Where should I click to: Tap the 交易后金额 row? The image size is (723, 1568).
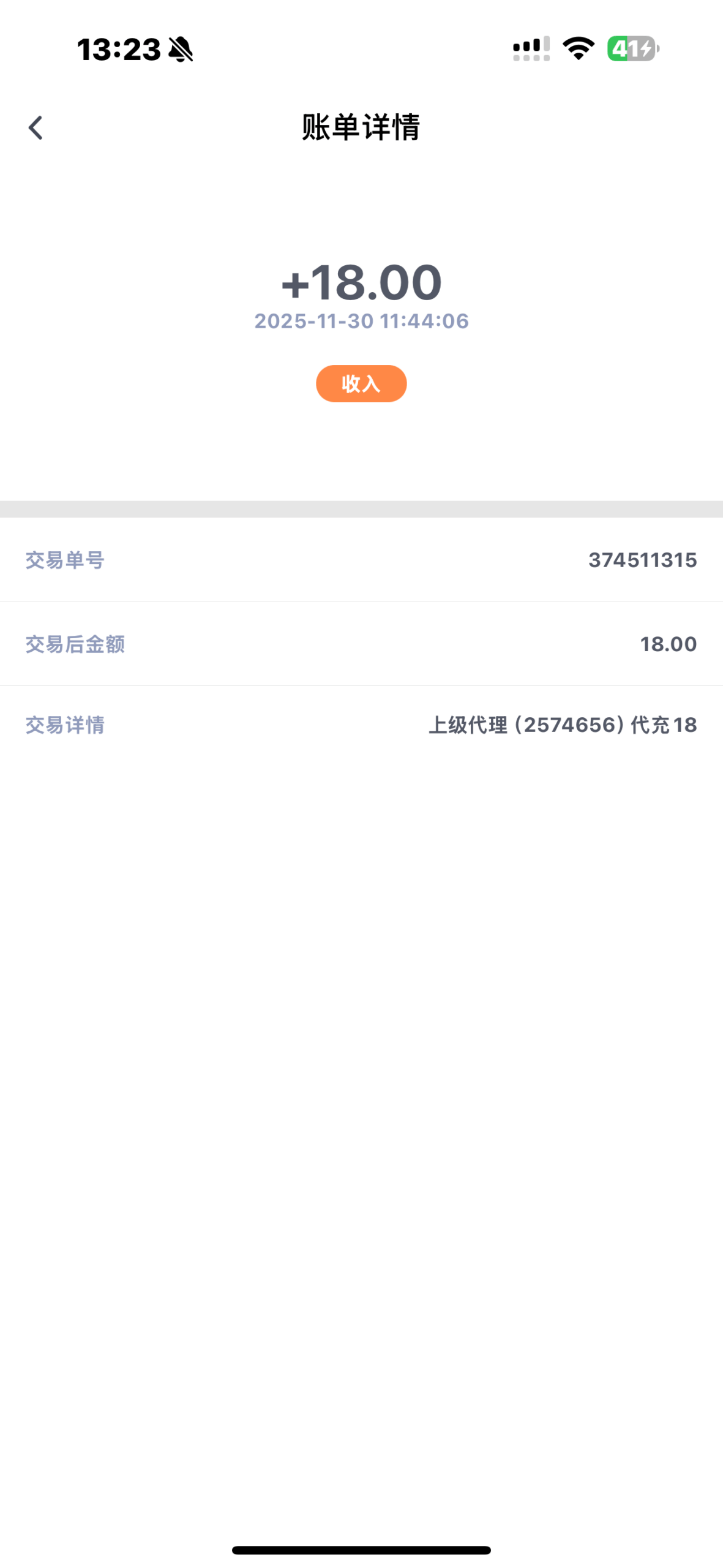[361, 643]
